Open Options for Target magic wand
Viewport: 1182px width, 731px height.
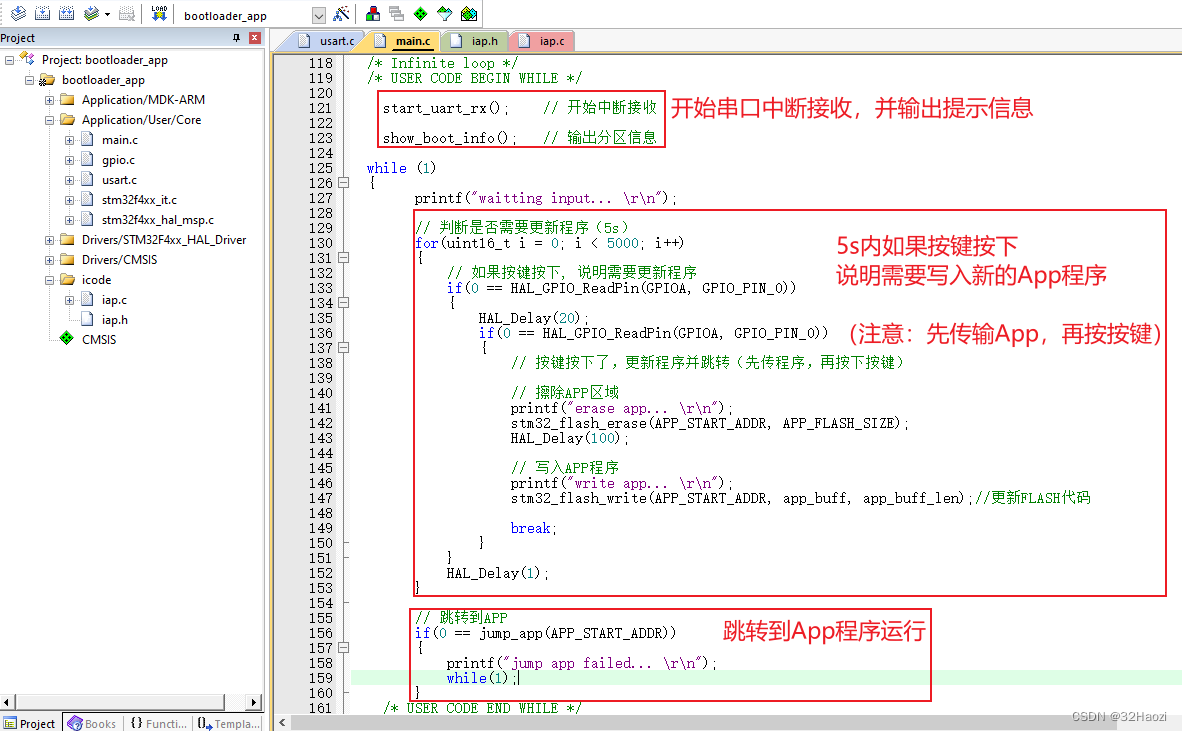342,14
